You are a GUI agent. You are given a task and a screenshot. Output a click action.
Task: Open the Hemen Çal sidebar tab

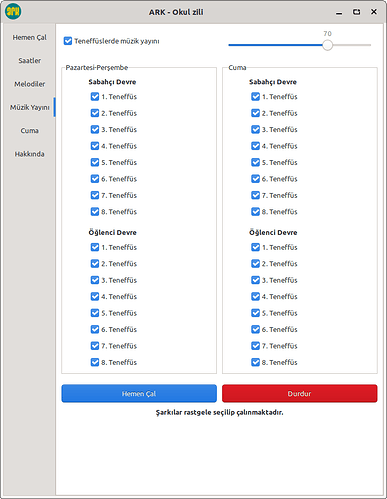click(x=29, y=37)
